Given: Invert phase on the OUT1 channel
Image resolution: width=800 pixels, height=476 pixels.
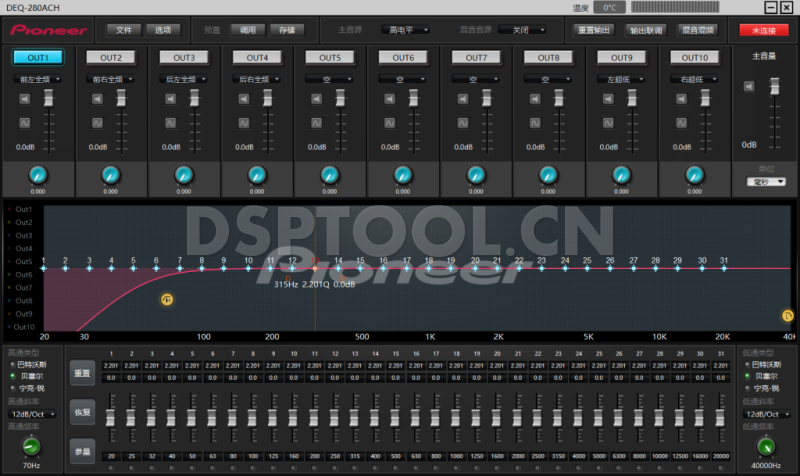Looking at the screenshot, I should pos(24,123).
